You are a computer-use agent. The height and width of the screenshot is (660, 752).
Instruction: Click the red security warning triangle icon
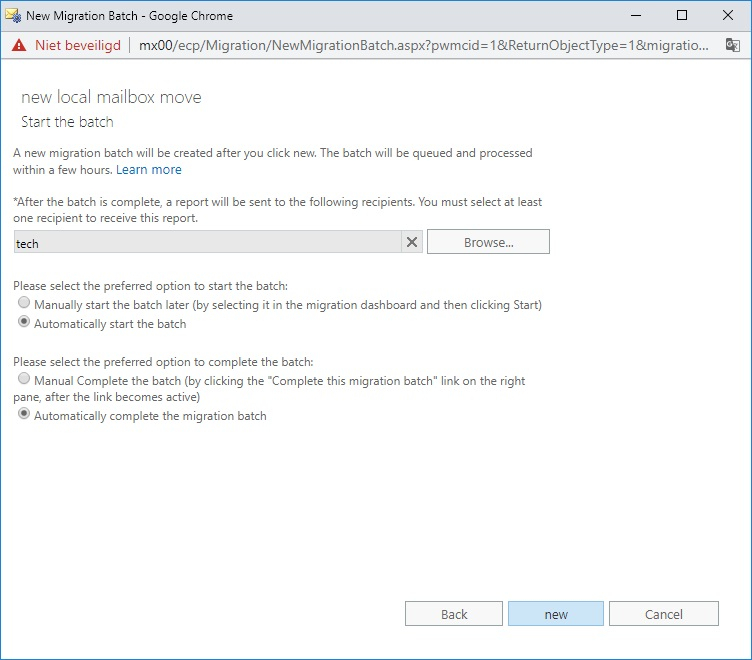19,46
